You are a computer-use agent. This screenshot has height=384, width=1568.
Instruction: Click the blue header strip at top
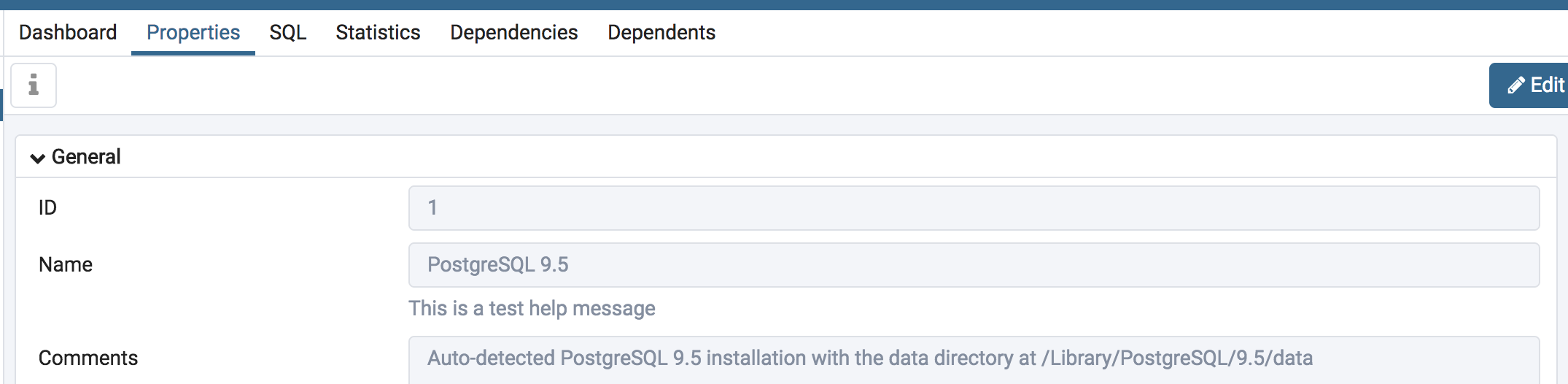[784, 4]
